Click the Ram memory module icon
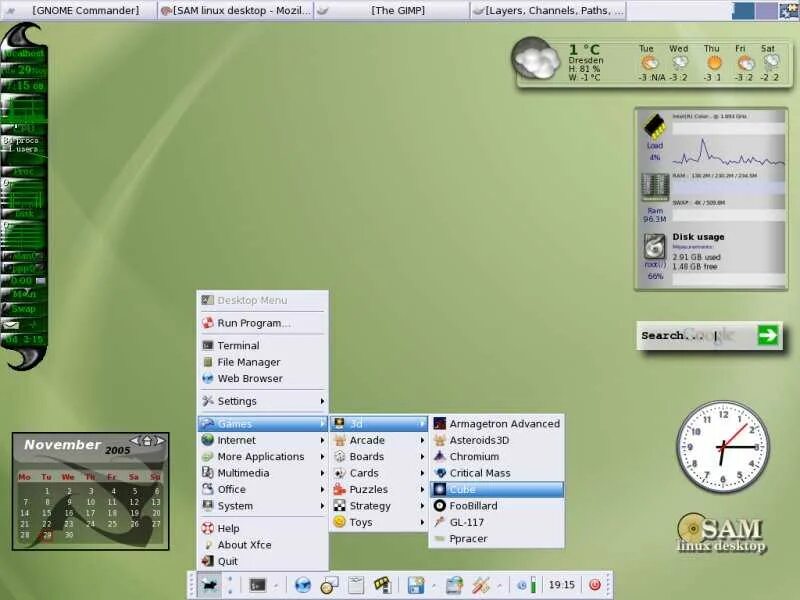 coord(655,187)
